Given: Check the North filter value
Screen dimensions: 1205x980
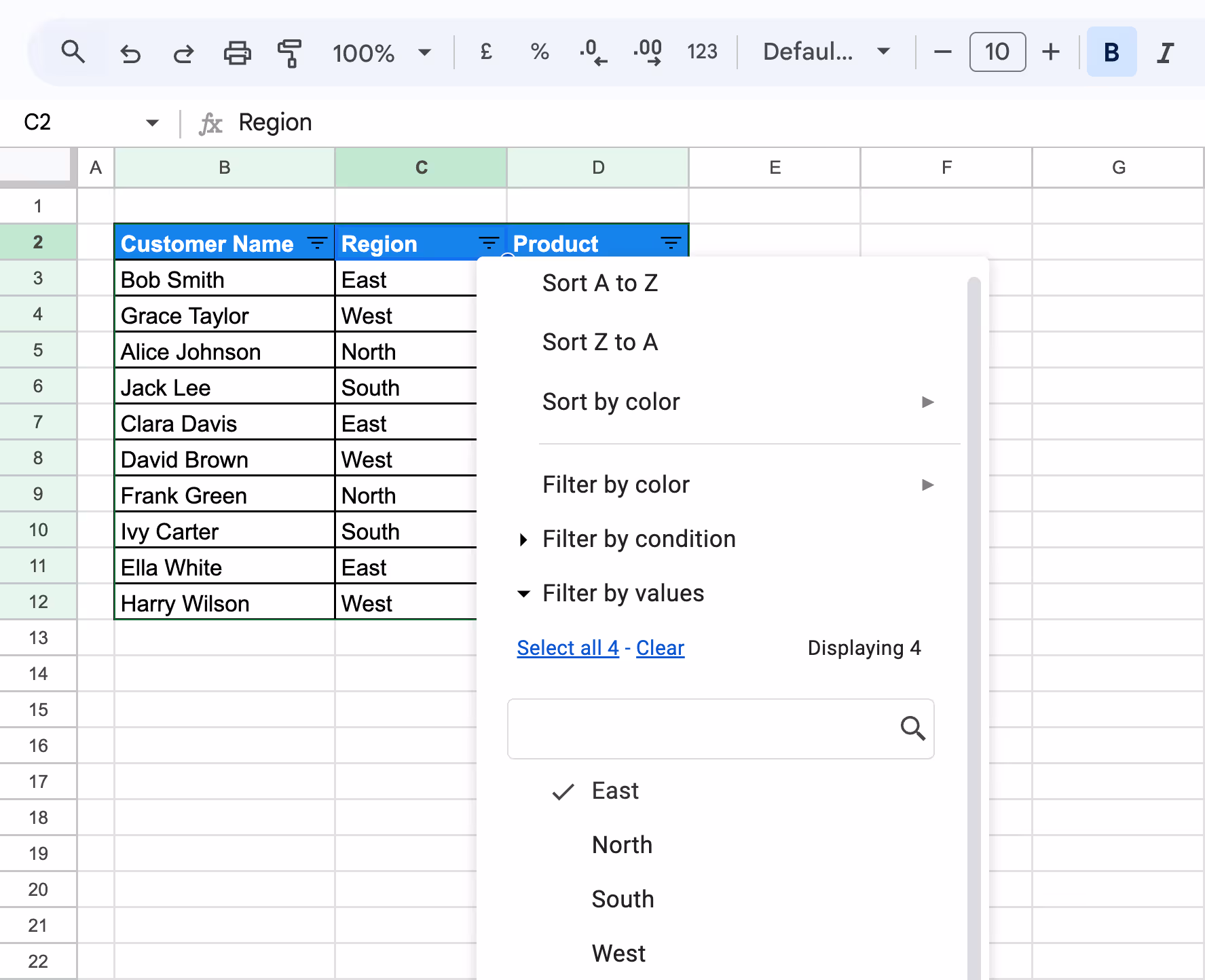Looking at the screenshot, I should [621, 845].
